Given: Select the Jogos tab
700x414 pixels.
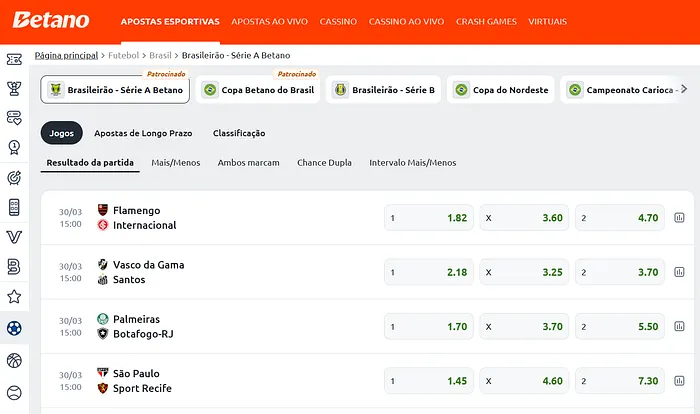Looking at the screenshot, I should tap(62, 133).
